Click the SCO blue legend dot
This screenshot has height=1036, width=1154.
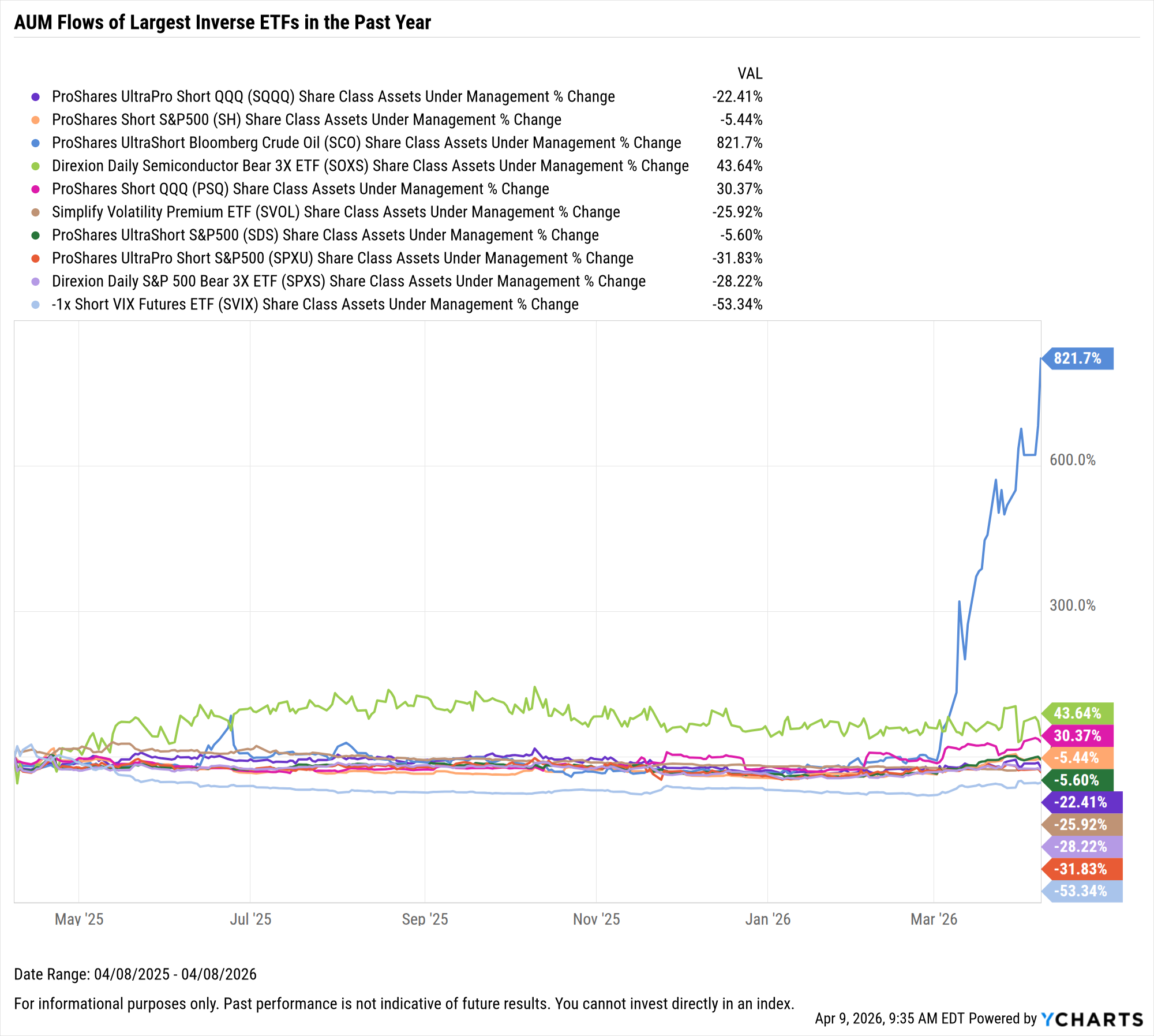[x=36, y=143]
